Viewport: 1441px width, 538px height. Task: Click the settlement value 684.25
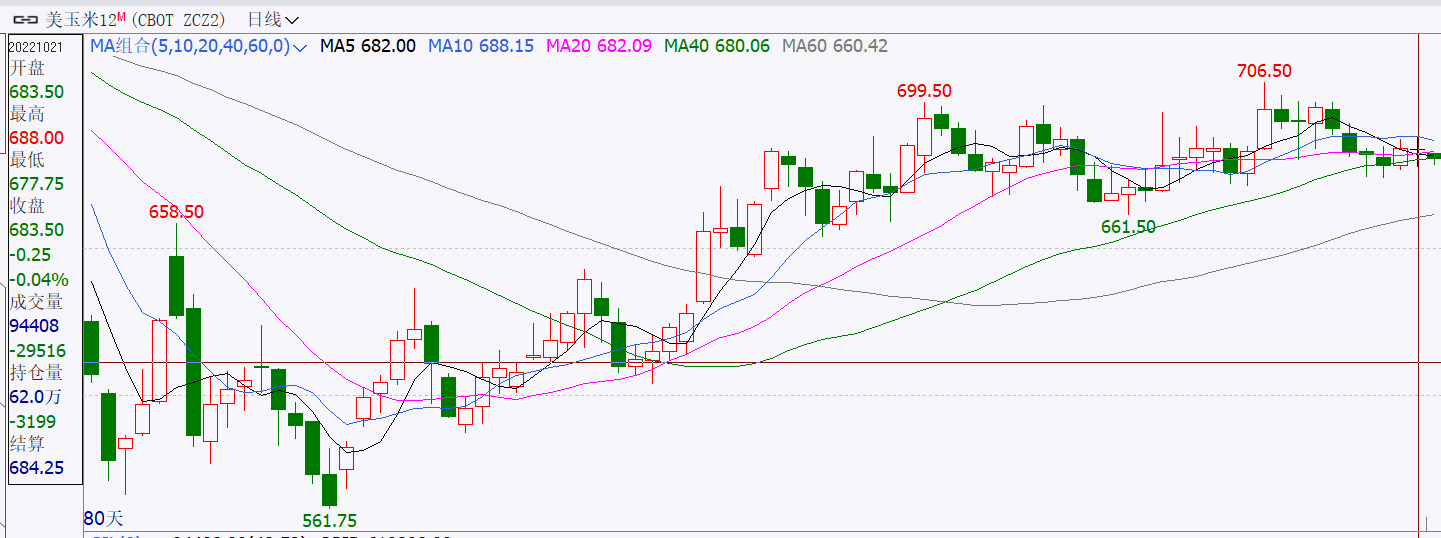point(37,467)
